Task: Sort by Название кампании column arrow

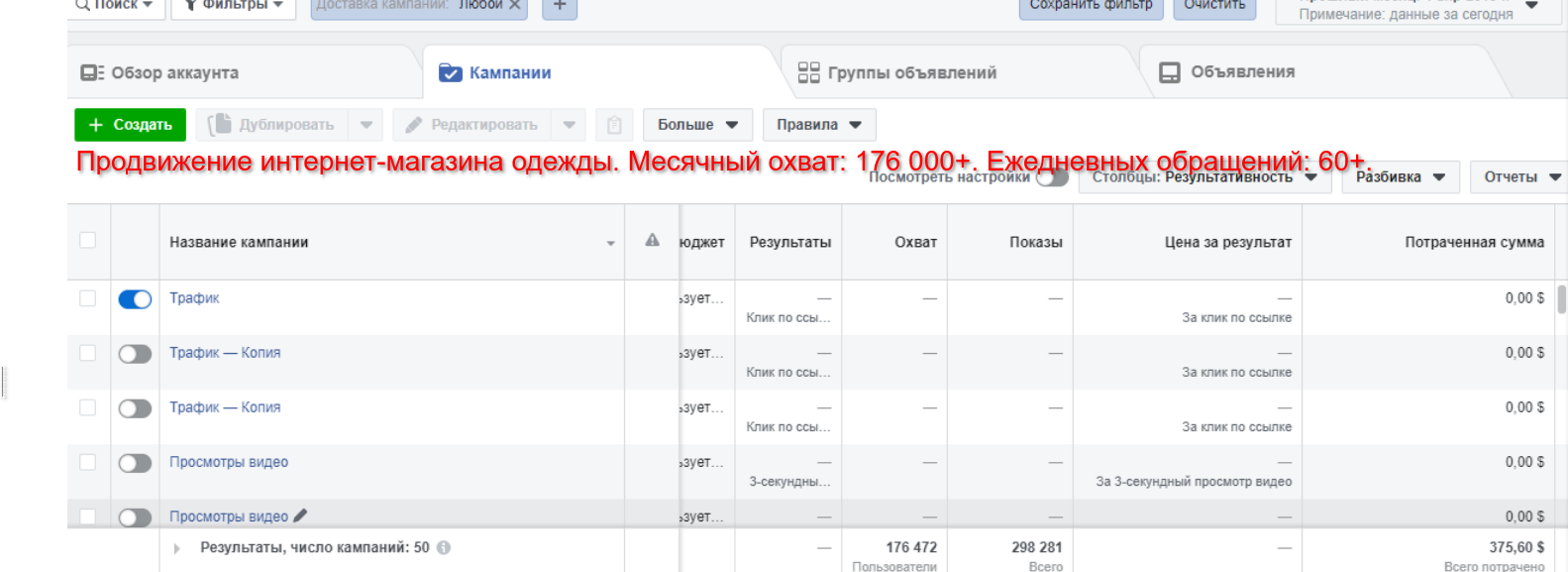Action: coord(611,243)
